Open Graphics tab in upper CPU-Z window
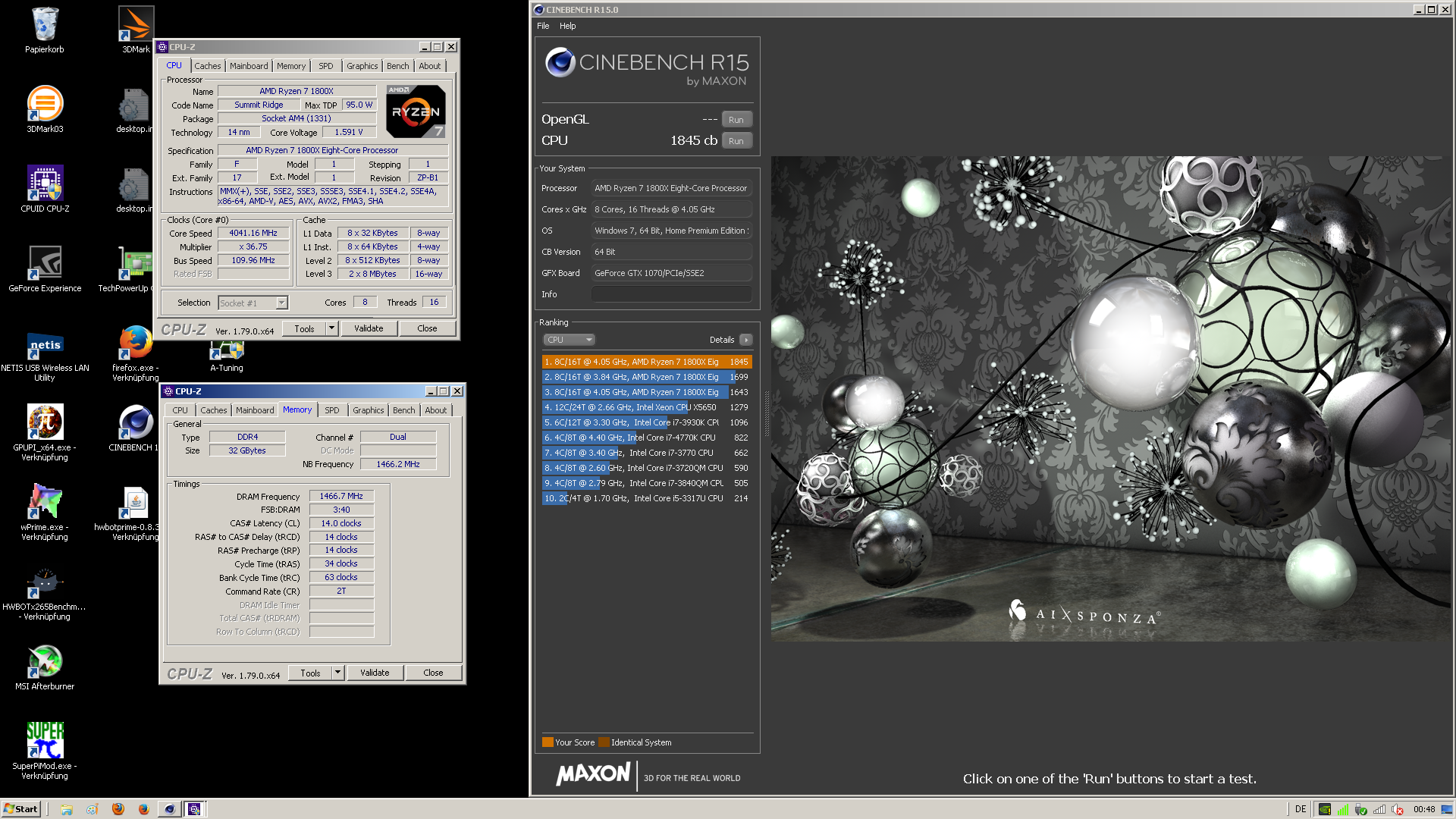 click(362, 66)
